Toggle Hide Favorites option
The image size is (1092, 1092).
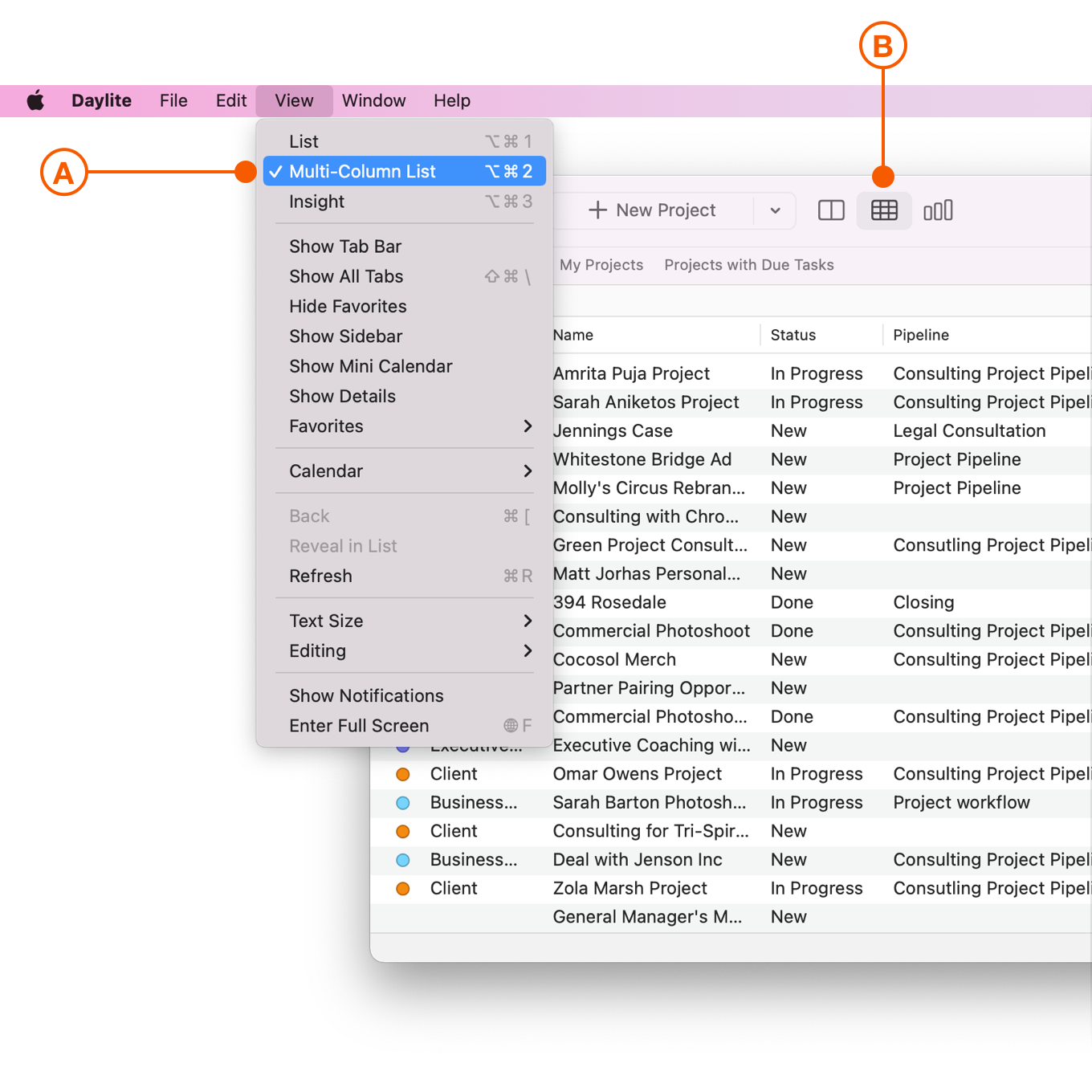click(348, 306)
